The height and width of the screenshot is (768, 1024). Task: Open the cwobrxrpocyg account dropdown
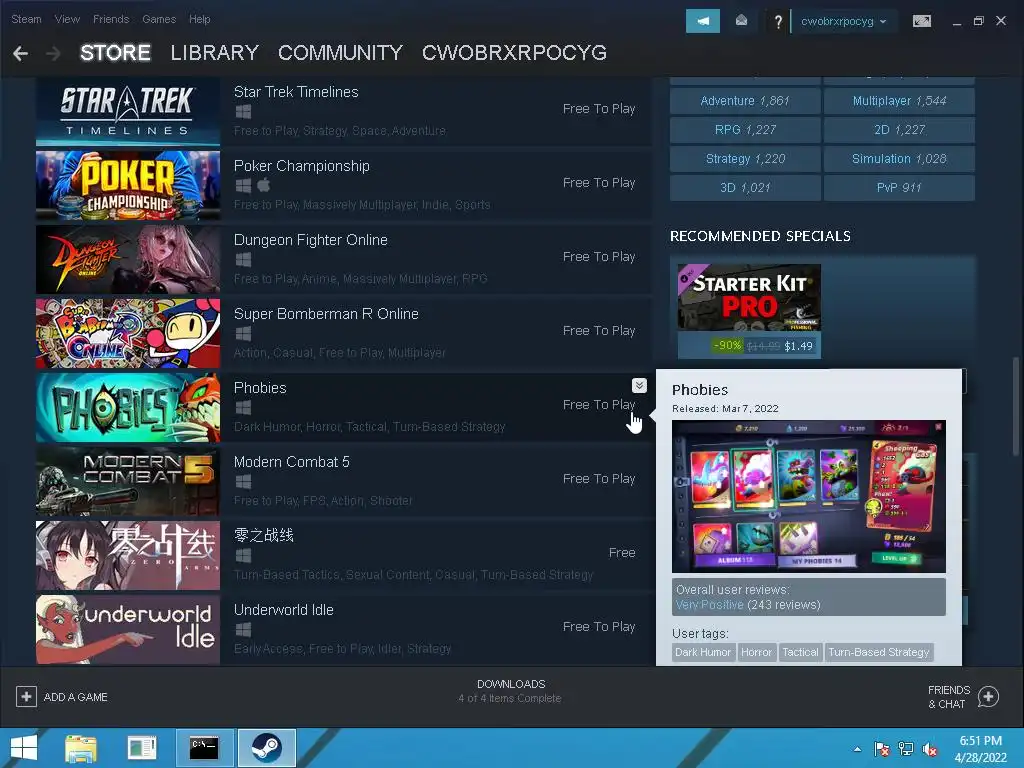(x=843, y=21)
